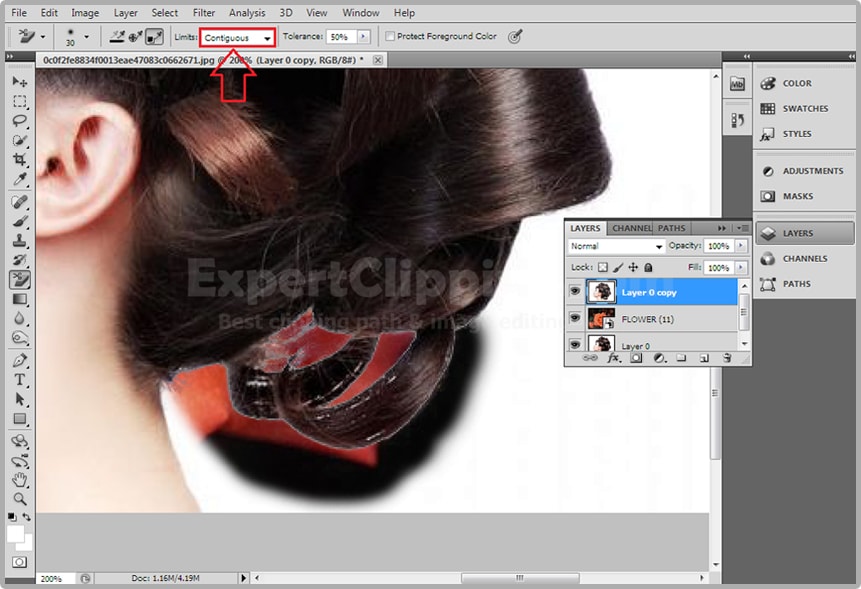Select the Crop tool
Screen dimensions: 861x589
click(x=19, y=161)
